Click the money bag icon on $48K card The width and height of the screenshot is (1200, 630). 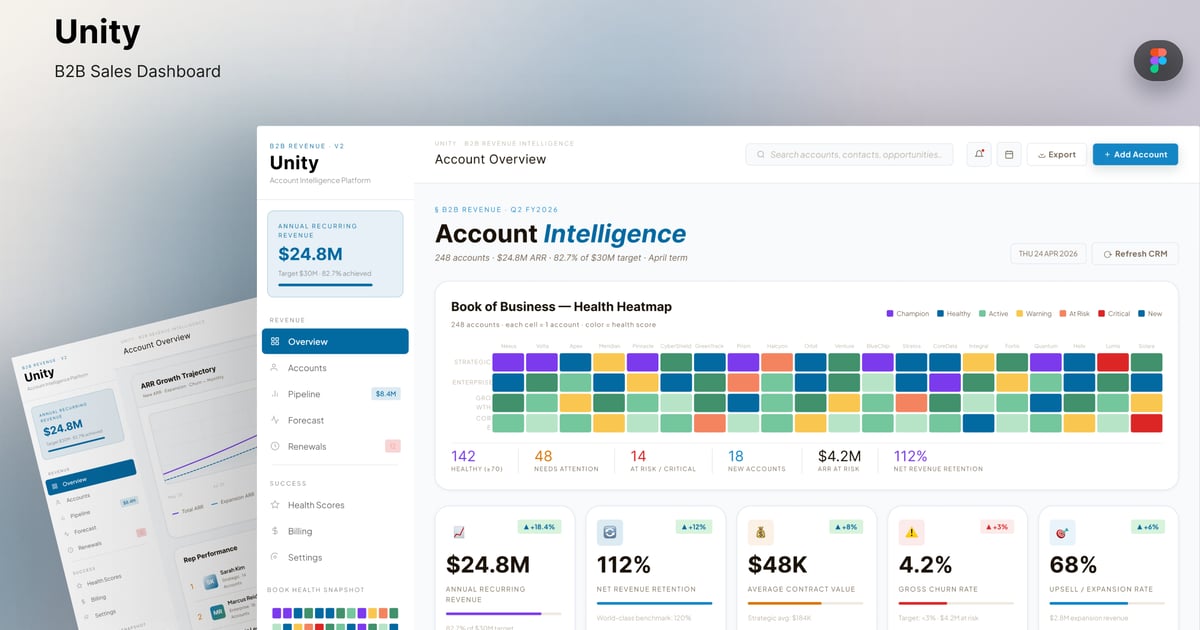(761, 532)
